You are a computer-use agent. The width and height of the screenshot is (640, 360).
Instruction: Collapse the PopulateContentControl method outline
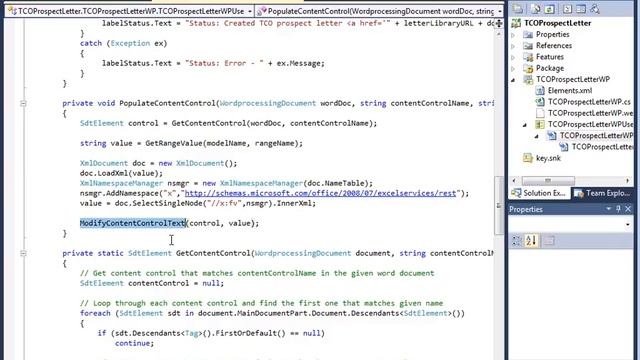tap(23, 104)
